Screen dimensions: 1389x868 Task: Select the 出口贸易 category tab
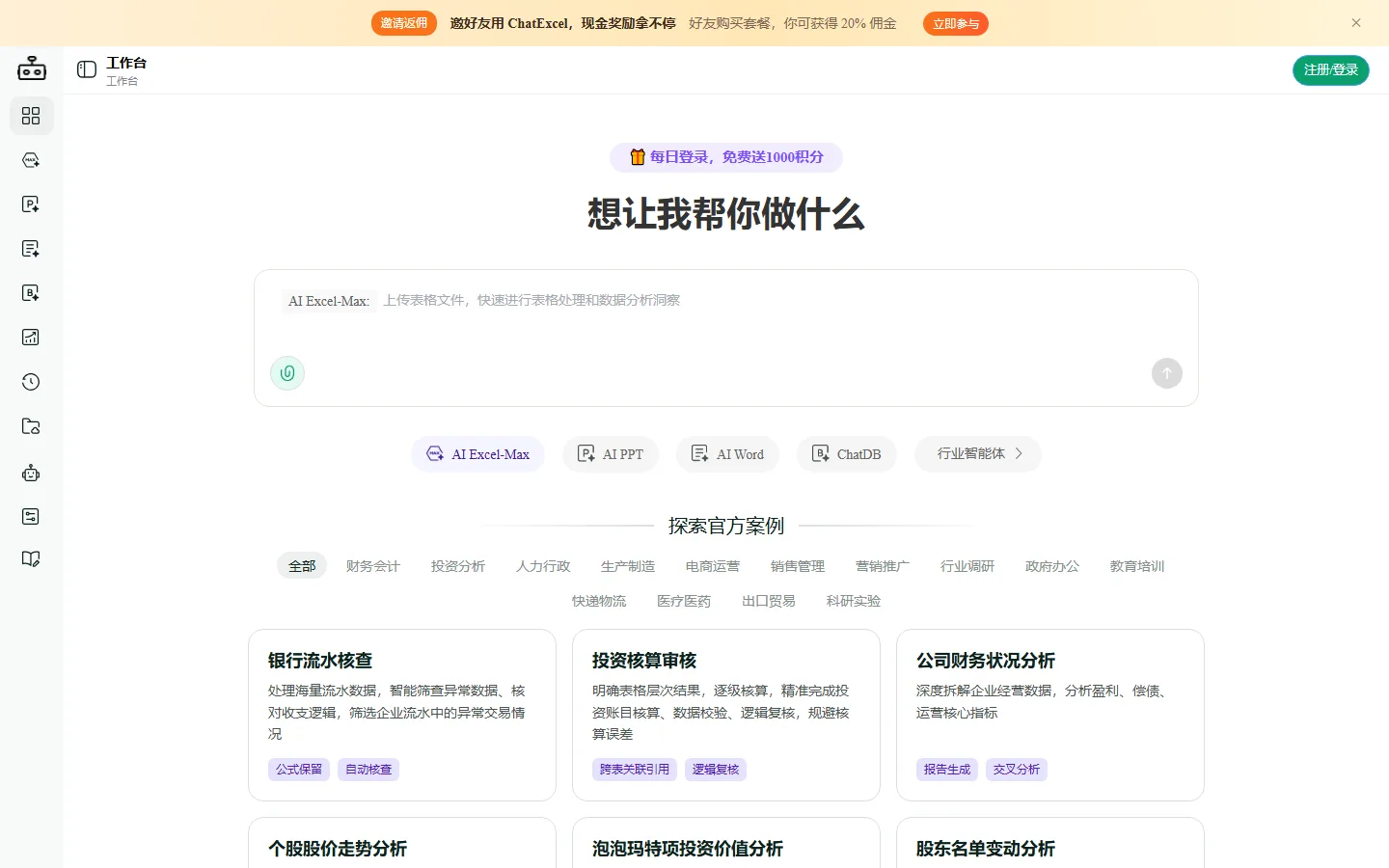point(769,601)
